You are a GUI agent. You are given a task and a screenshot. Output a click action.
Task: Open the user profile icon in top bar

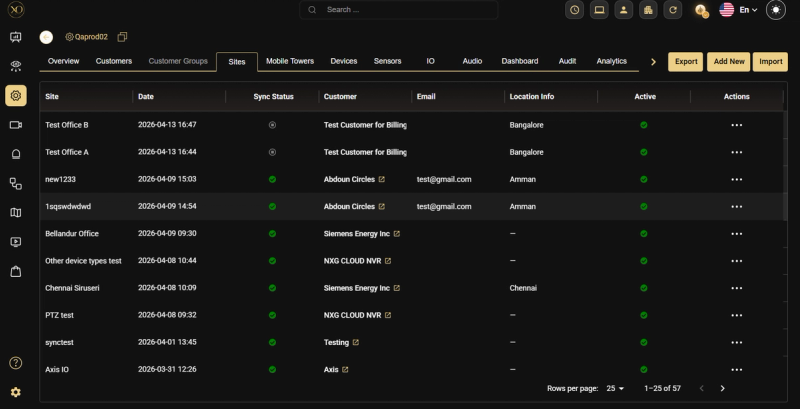(623, 10)
